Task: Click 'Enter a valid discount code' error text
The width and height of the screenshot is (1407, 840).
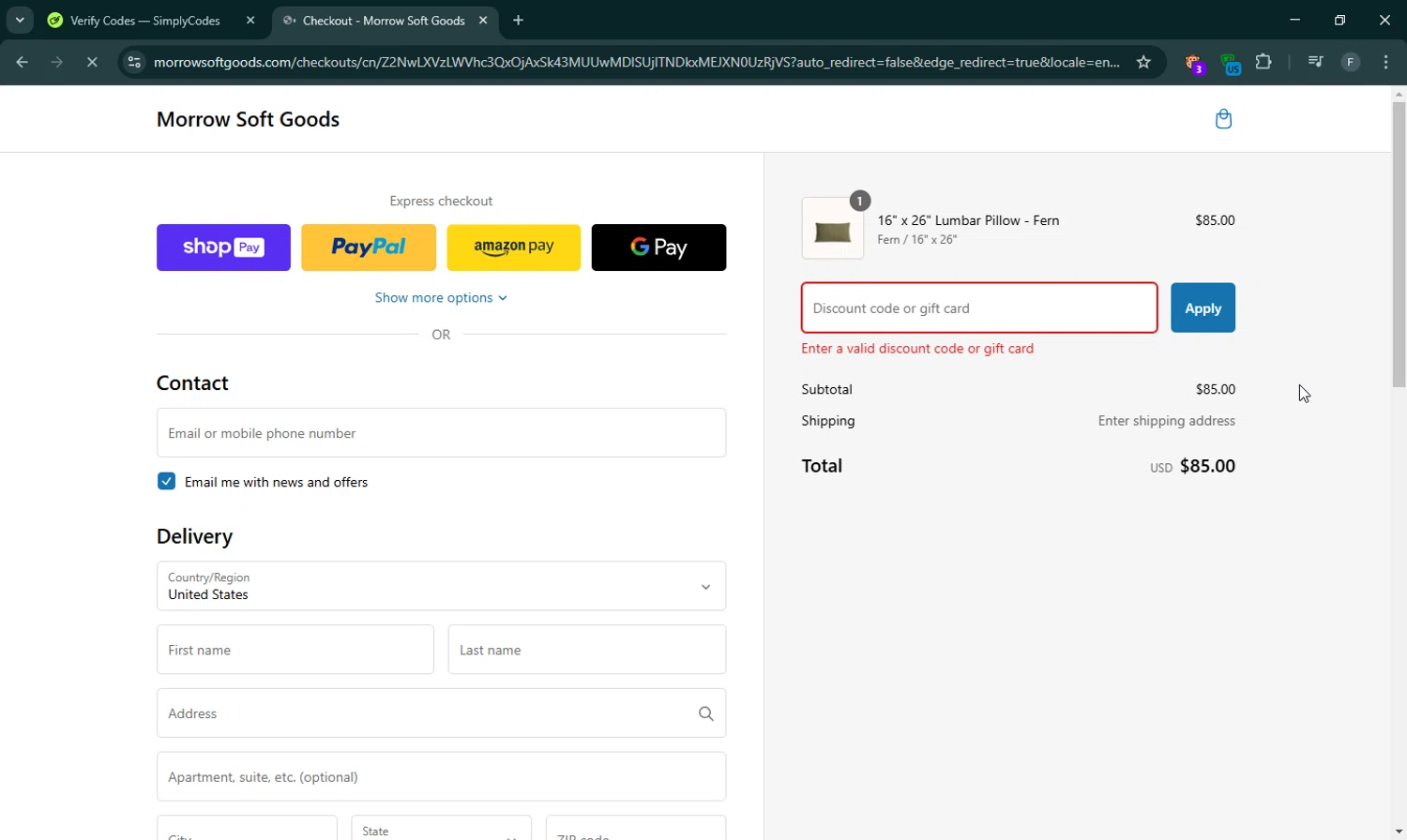Action: (x=917, y=348)
